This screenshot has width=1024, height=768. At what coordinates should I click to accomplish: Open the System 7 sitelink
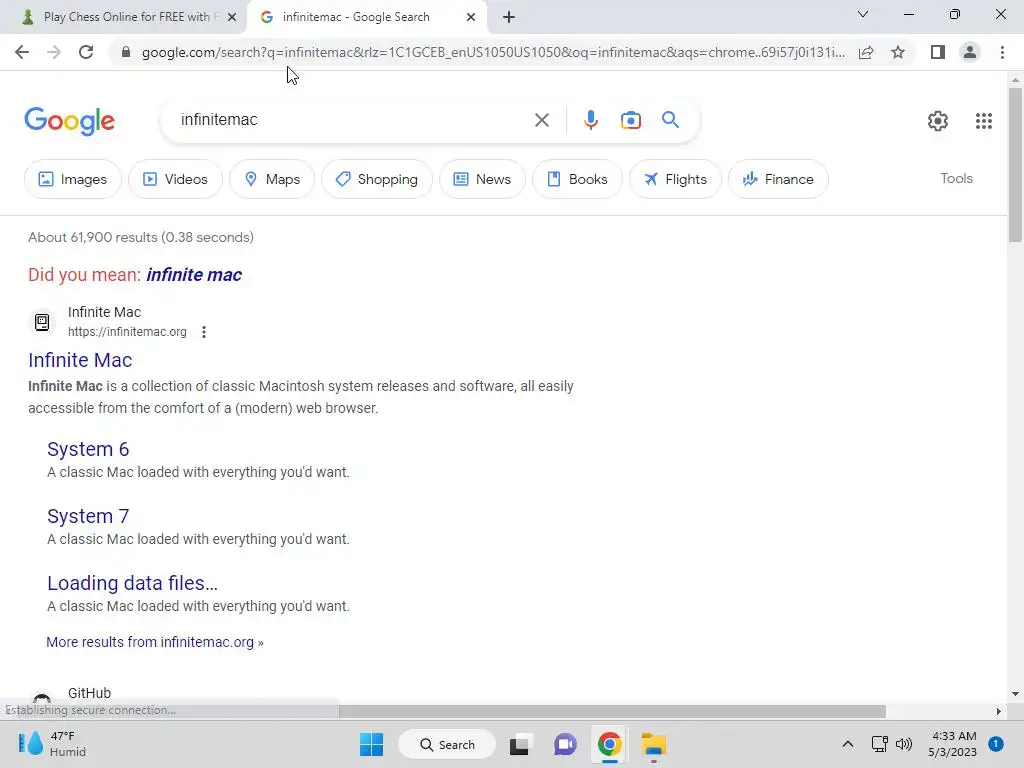click(88, 516)
